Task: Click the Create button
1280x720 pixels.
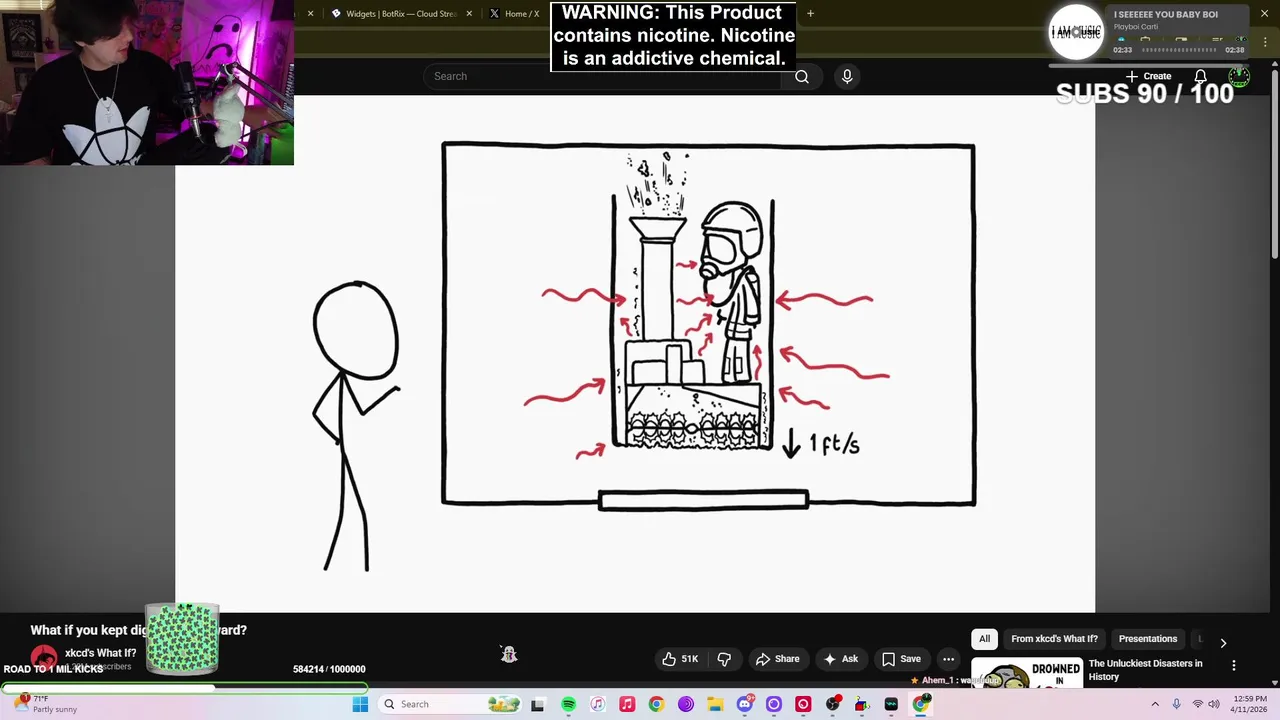Action: click(x=1148, y=76)
